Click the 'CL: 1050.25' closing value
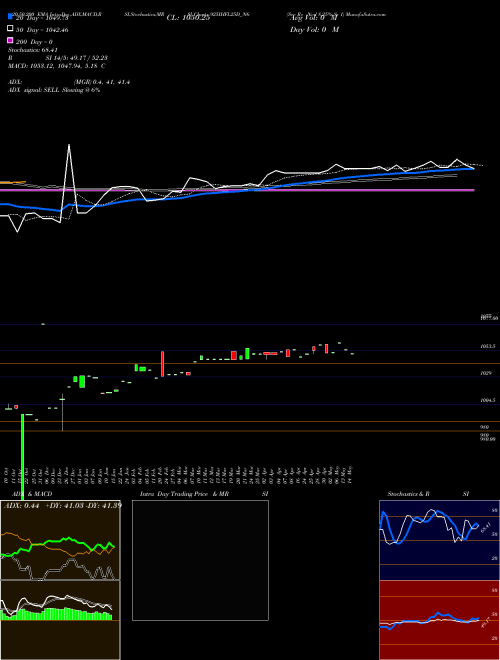 (188, 18)
